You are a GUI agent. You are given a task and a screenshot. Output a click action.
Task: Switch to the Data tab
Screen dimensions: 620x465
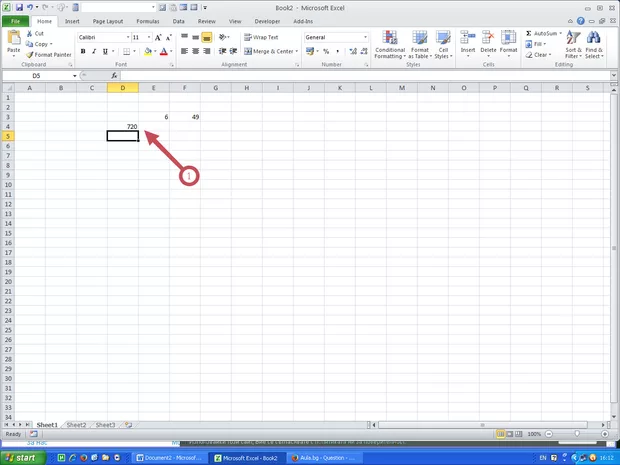point(178,21)
